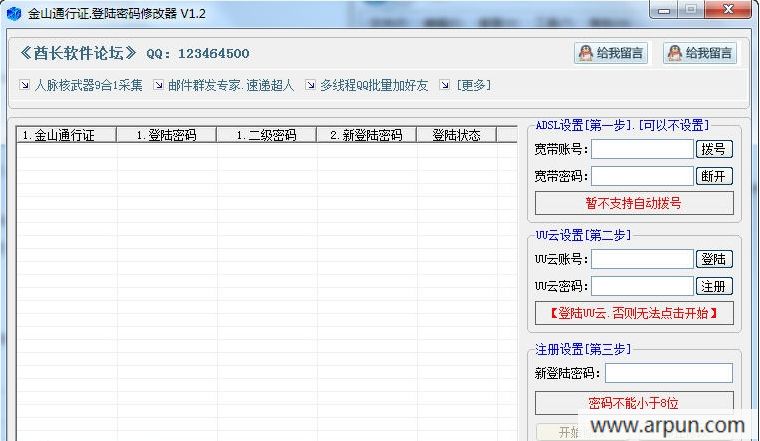Focus the 新登陆密码 input field
The width and height of the screenshot is (760, 441).
pos(668,373)
